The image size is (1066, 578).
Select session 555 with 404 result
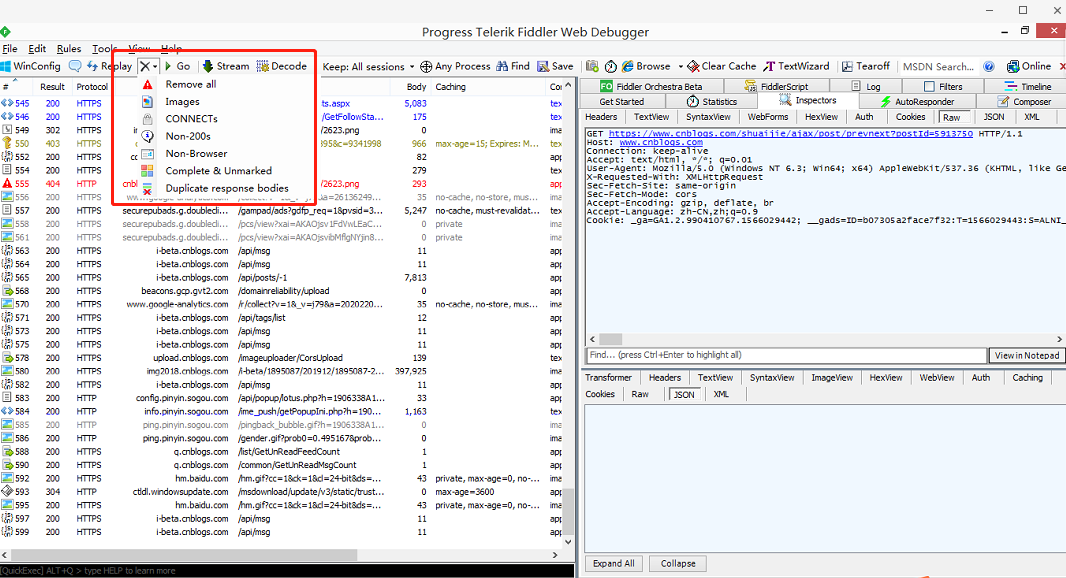coord(281,184)
